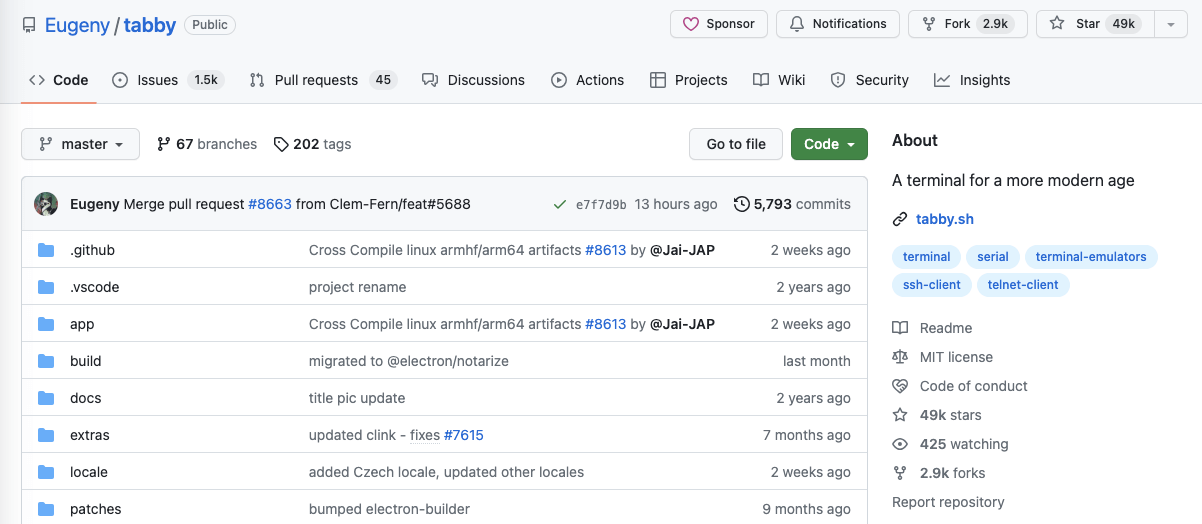Click the repository icon beside Eugeny
This screenshot has width=1202, height=524.
coord(30,25)
